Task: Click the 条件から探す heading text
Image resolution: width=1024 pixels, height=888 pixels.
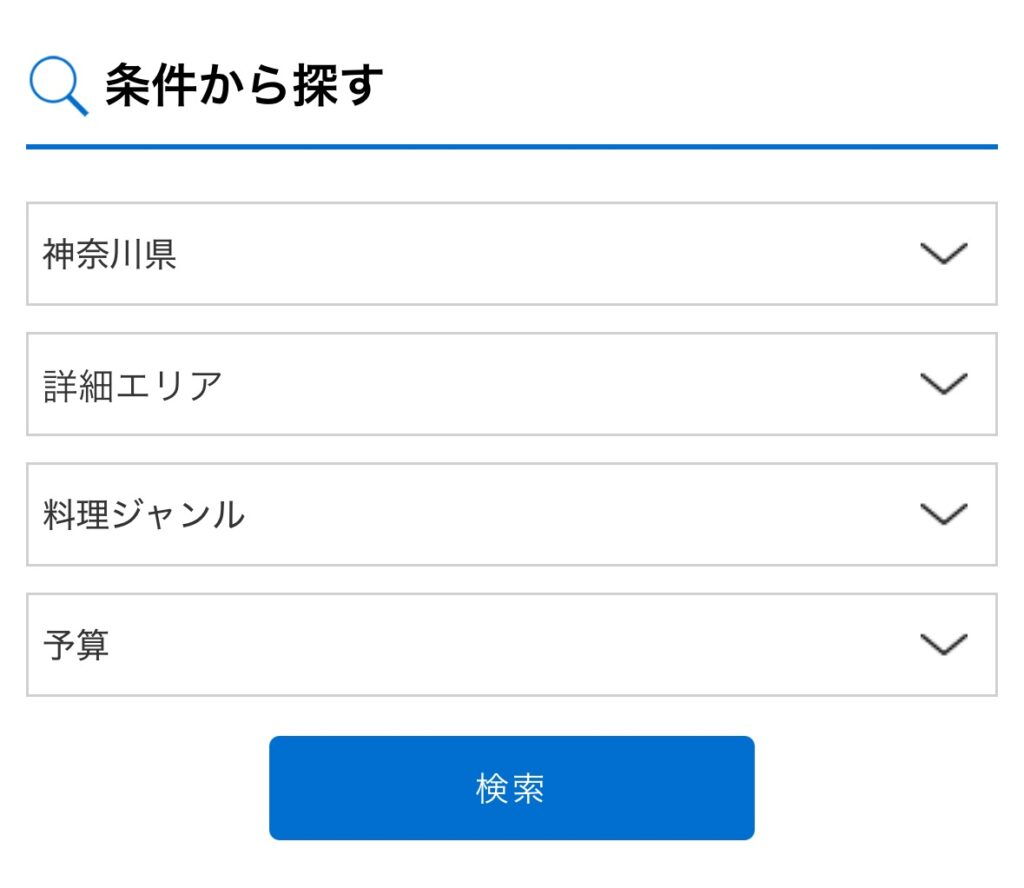Action: click(x=244, y=85)
